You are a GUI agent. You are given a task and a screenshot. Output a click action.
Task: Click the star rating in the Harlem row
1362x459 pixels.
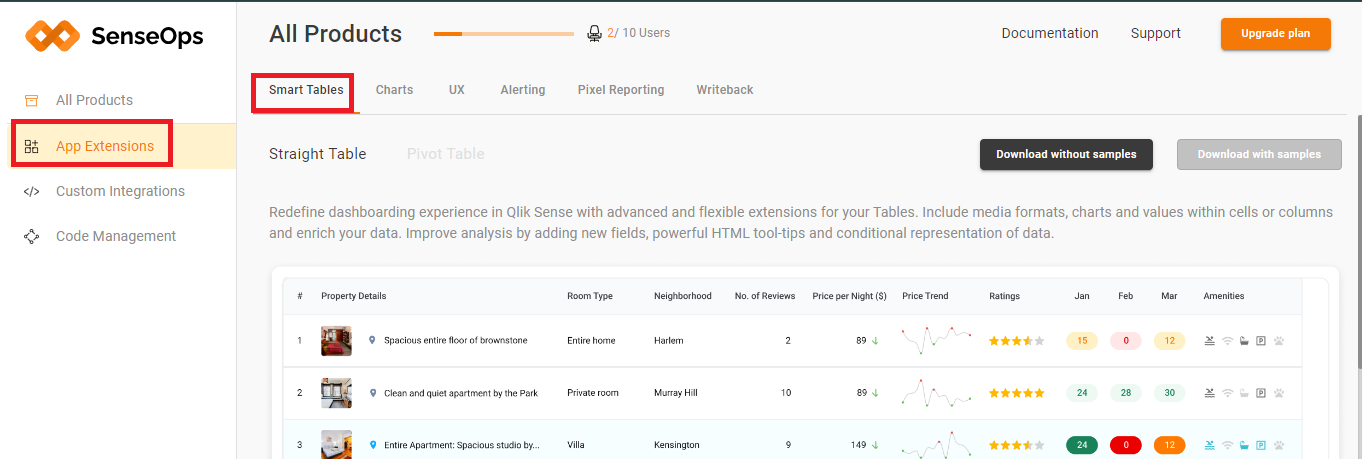point(1016,341)
